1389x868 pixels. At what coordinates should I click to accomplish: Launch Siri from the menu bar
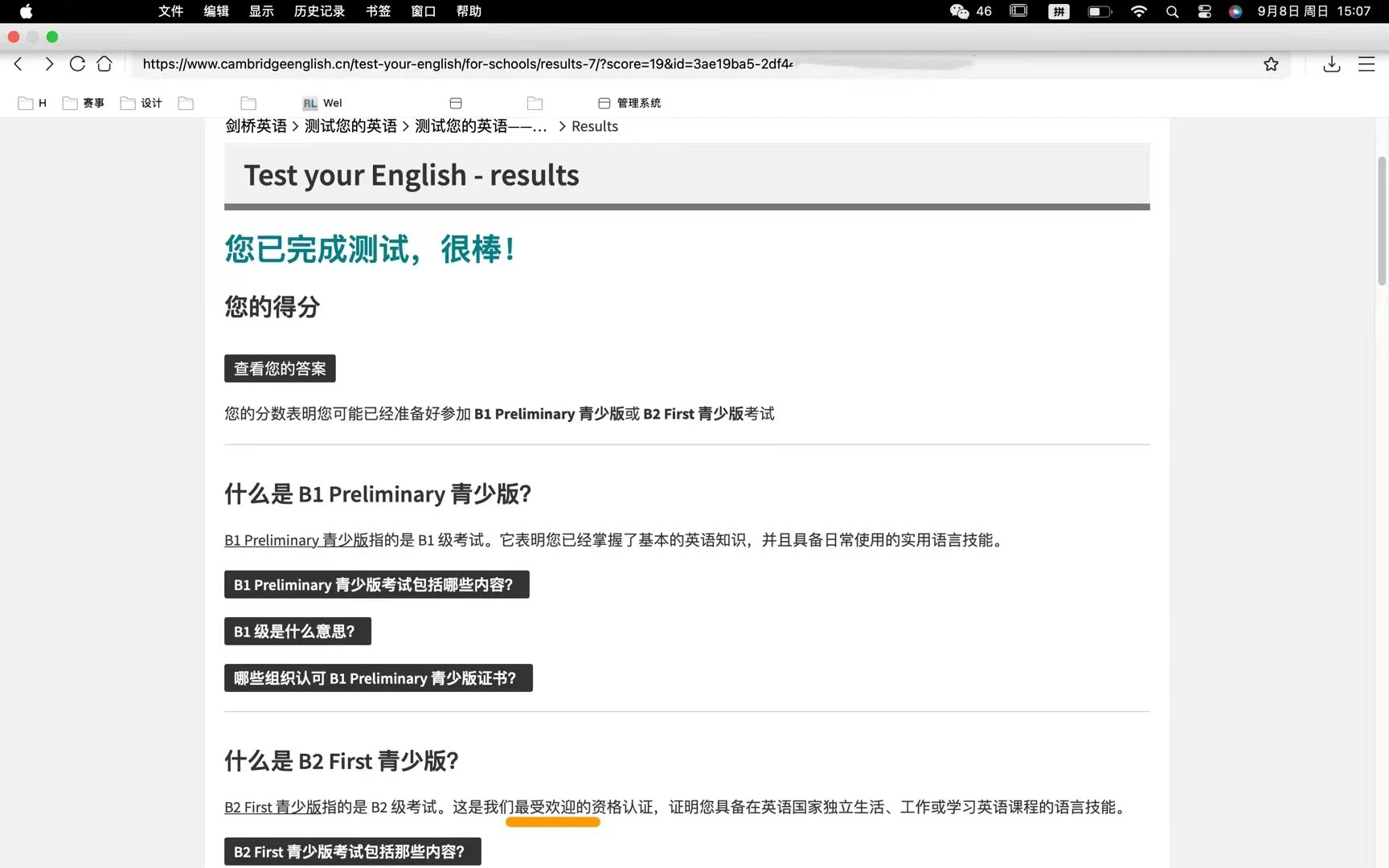pos(1235,11)
